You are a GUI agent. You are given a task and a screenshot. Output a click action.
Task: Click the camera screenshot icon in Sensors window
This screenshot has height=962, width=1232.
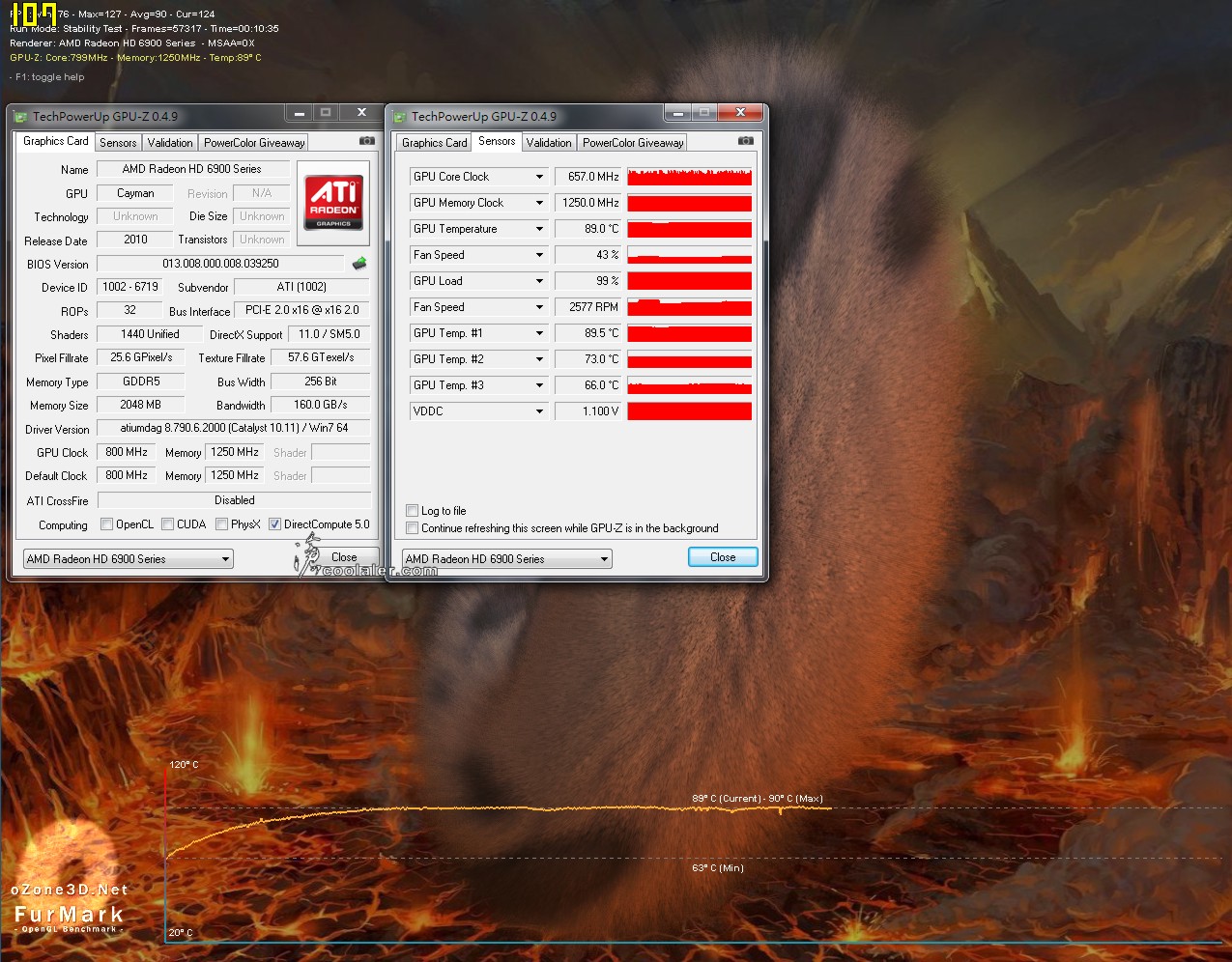click(x=746, y=141)
